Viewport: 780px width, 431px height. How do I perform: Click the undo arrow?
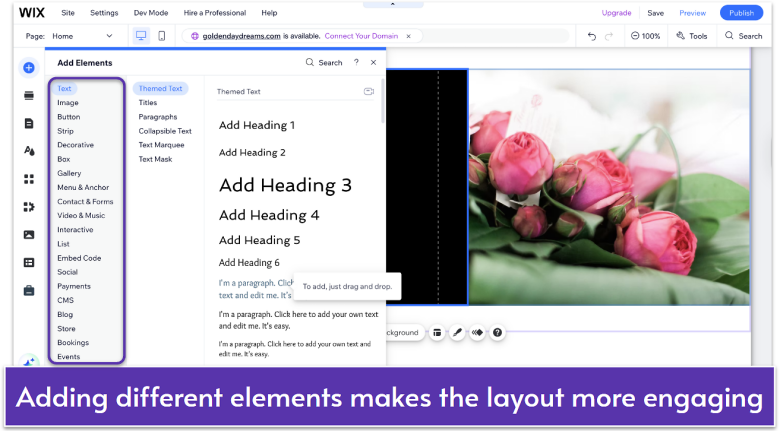[x=591, y=36]
